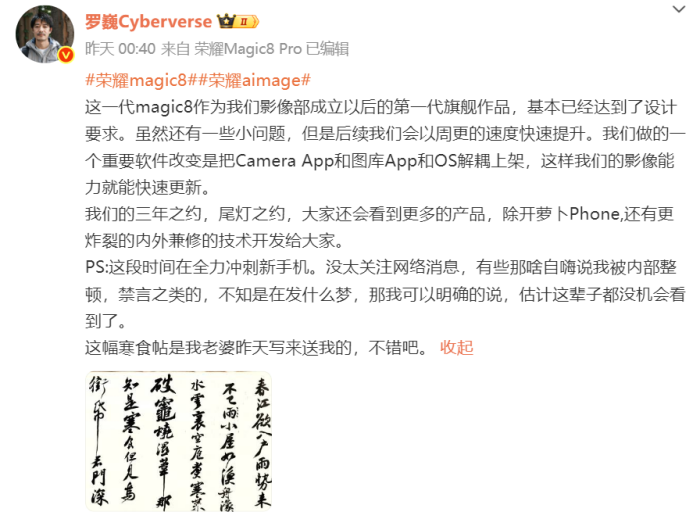The height and width of the screenshot is (519, 700).
Task: Click the orange verified V badge
Action: click(x=66, y=55)
